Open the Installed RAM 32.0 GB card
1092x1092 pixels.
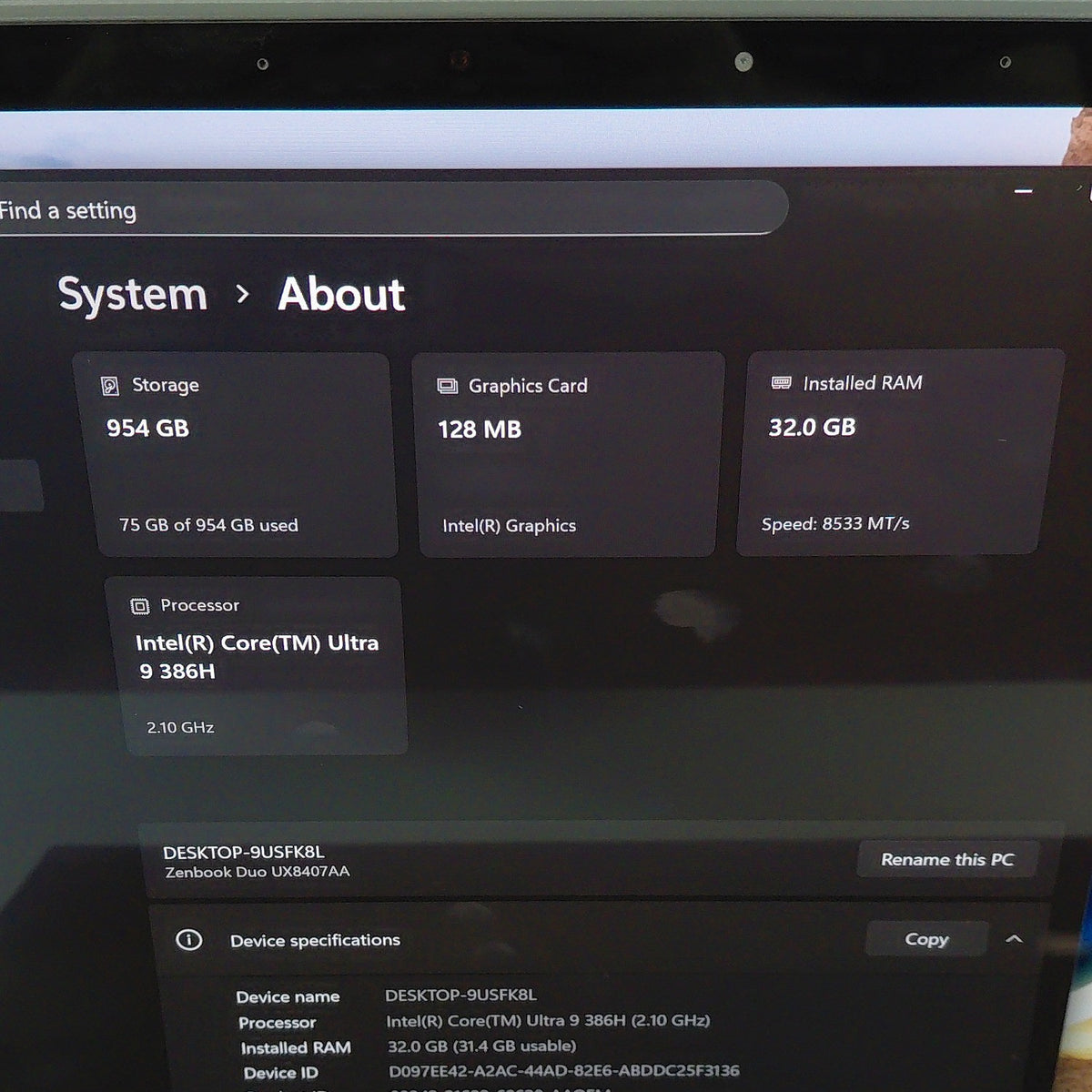(x=901, y=452)
